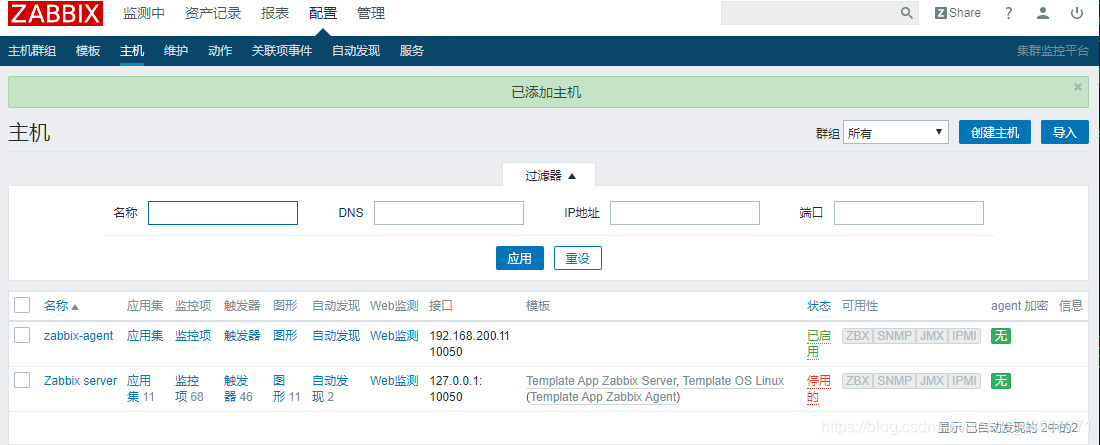Image resolution: width=1100 pixels, height=445 pixels.
Task: Go to 维护 submenu
Action: pos(176,51)
